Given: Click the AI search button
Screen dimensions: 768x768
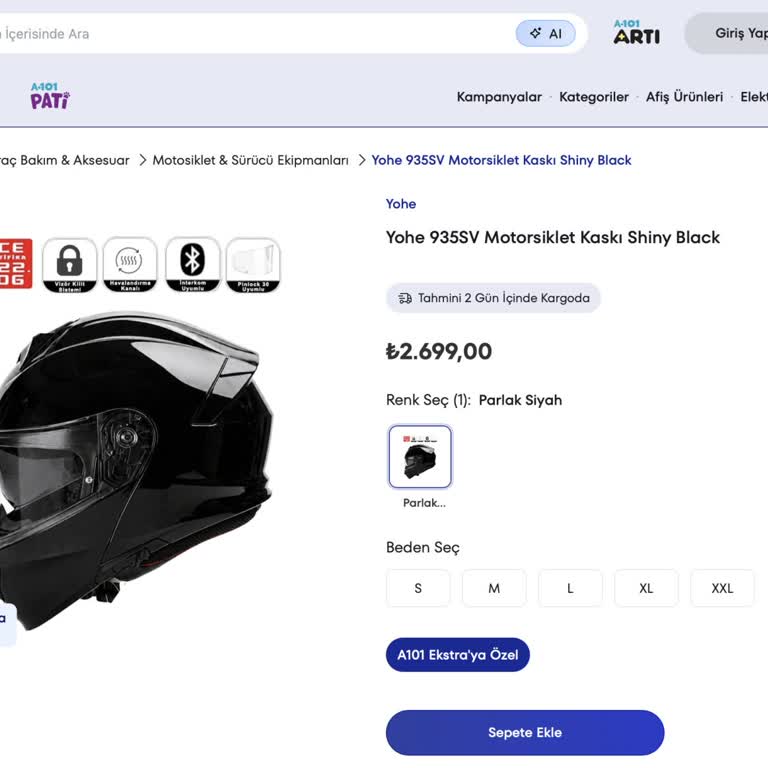Looking at the screenshot, I should coord(545,34).
